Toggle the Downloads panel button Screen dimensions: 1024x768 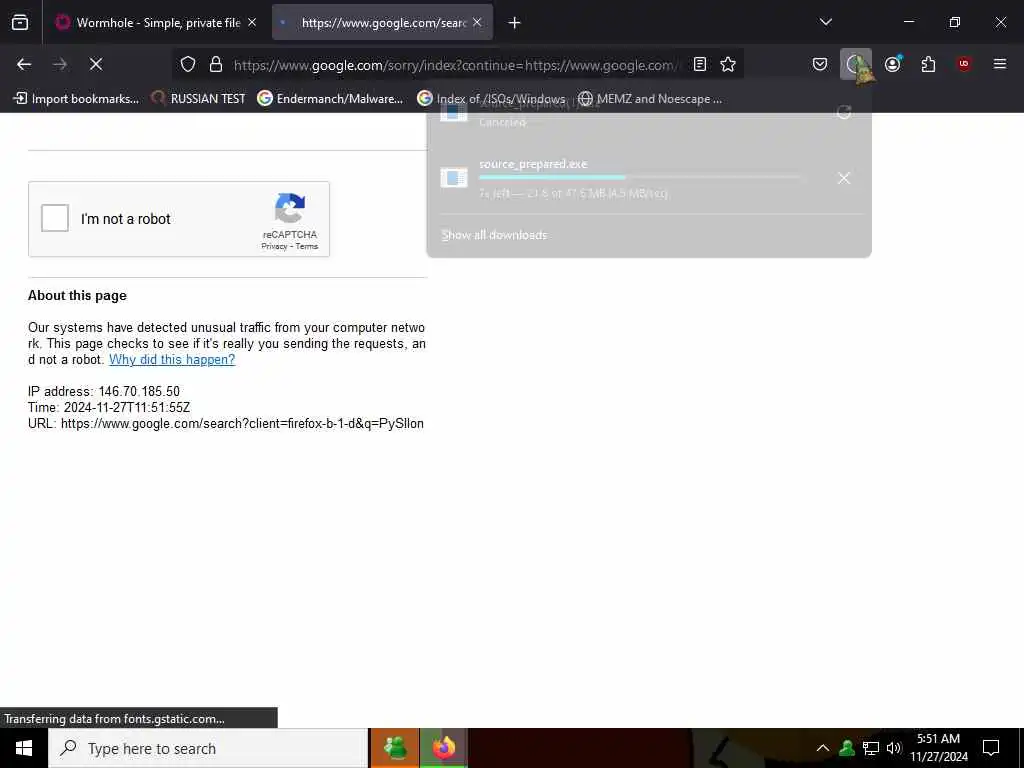tap(856, 64)
